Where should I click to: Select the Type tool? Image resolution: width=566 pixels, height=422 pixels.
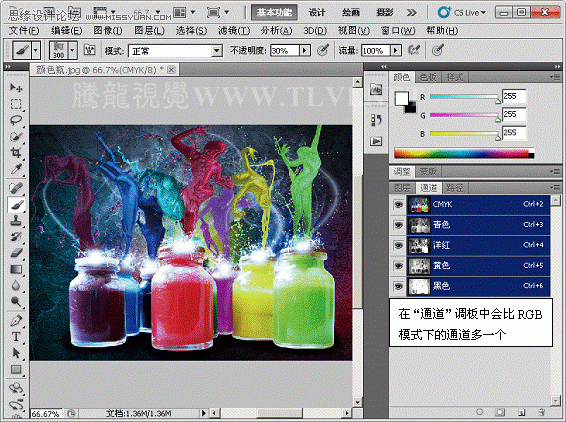pos(16,336)
